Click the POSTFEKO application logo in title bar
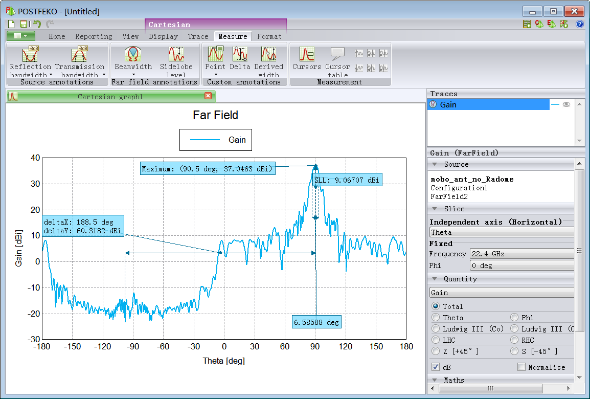This screenshot has width=590, height=399. click(11, 11)
